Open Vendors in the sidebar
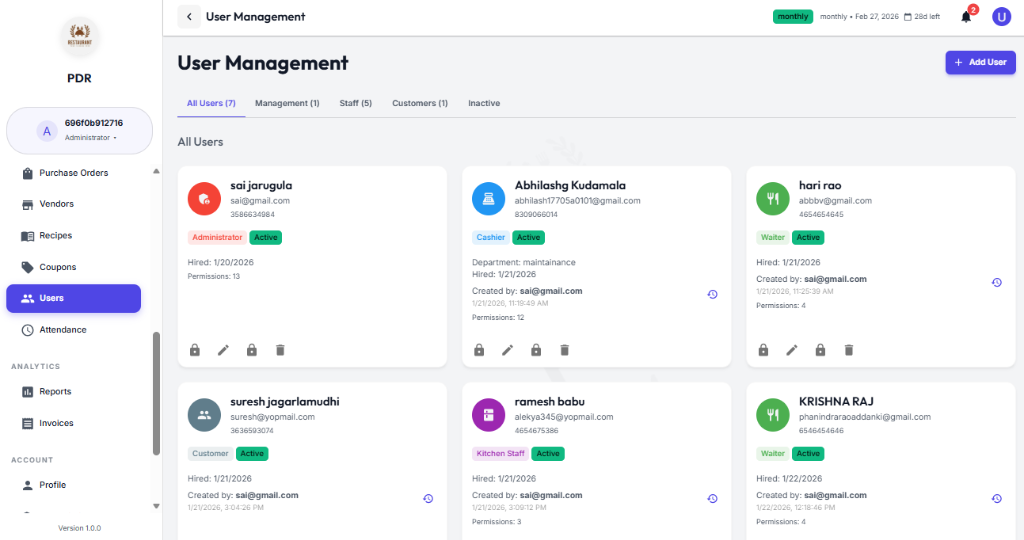 pyautogui.click(x=73, y=204)
